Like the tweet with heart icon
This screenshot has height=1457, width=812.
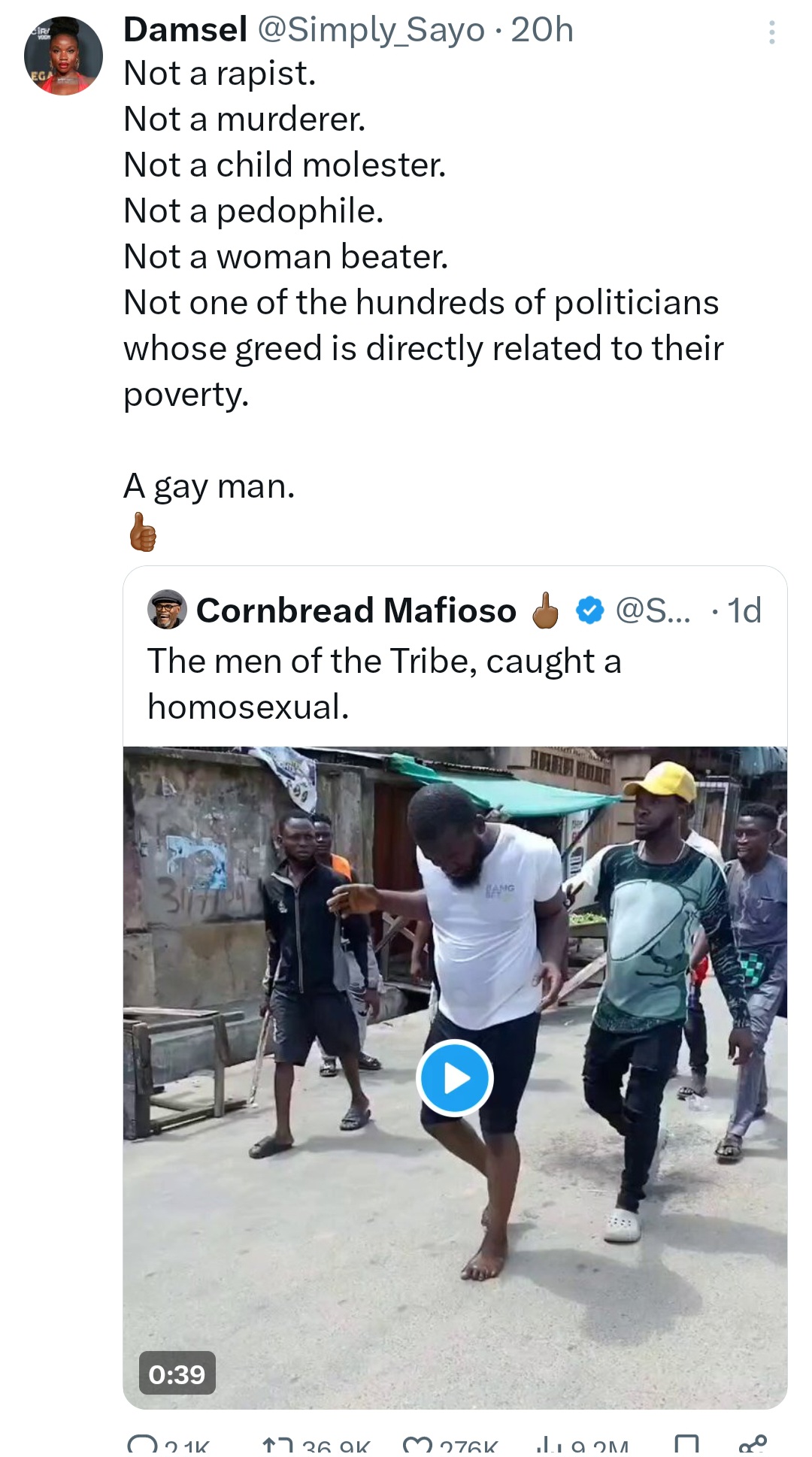click(416, 1446)
